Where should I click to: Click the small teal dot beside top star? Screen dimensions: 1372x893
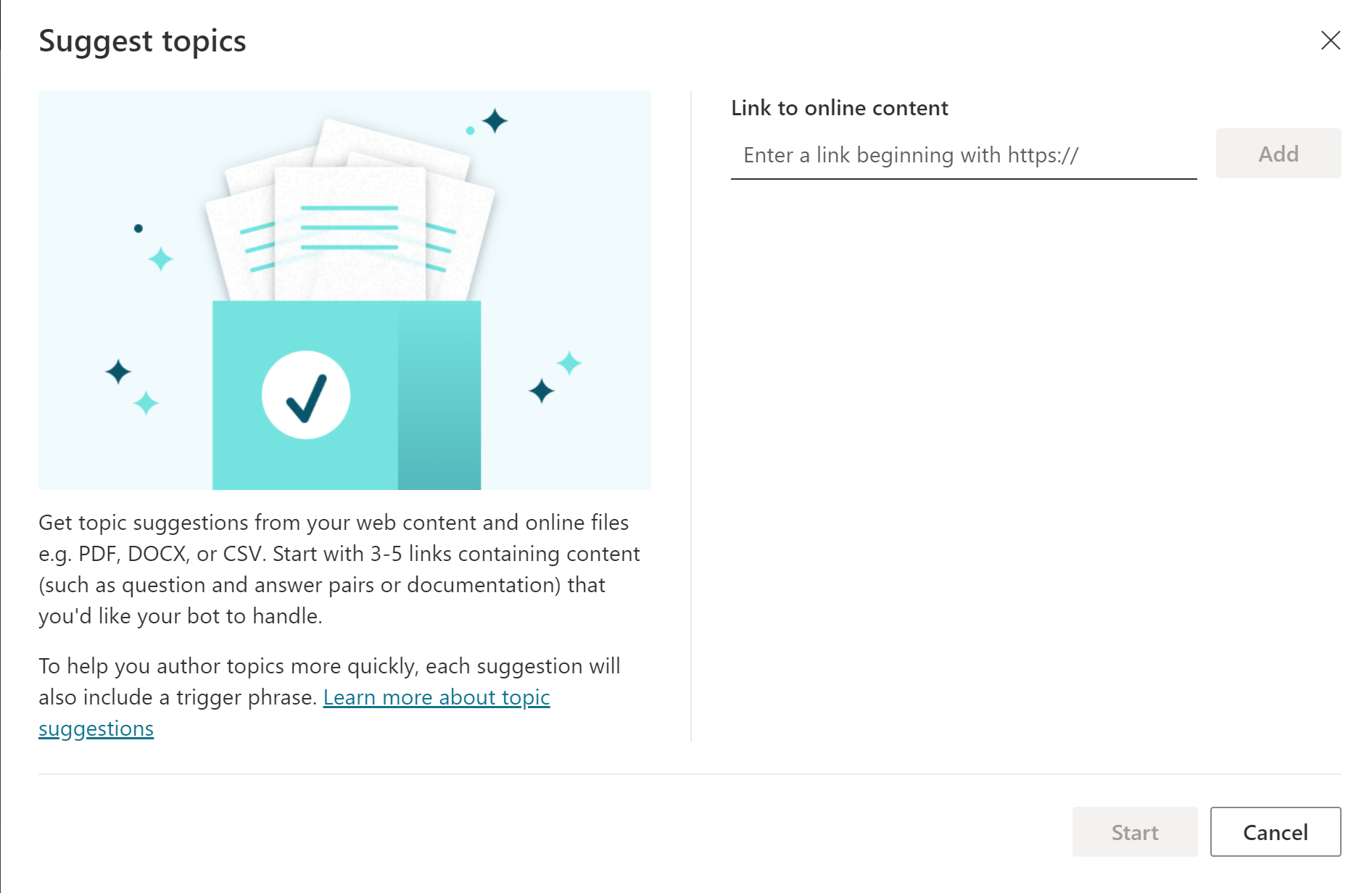point(470,130)
